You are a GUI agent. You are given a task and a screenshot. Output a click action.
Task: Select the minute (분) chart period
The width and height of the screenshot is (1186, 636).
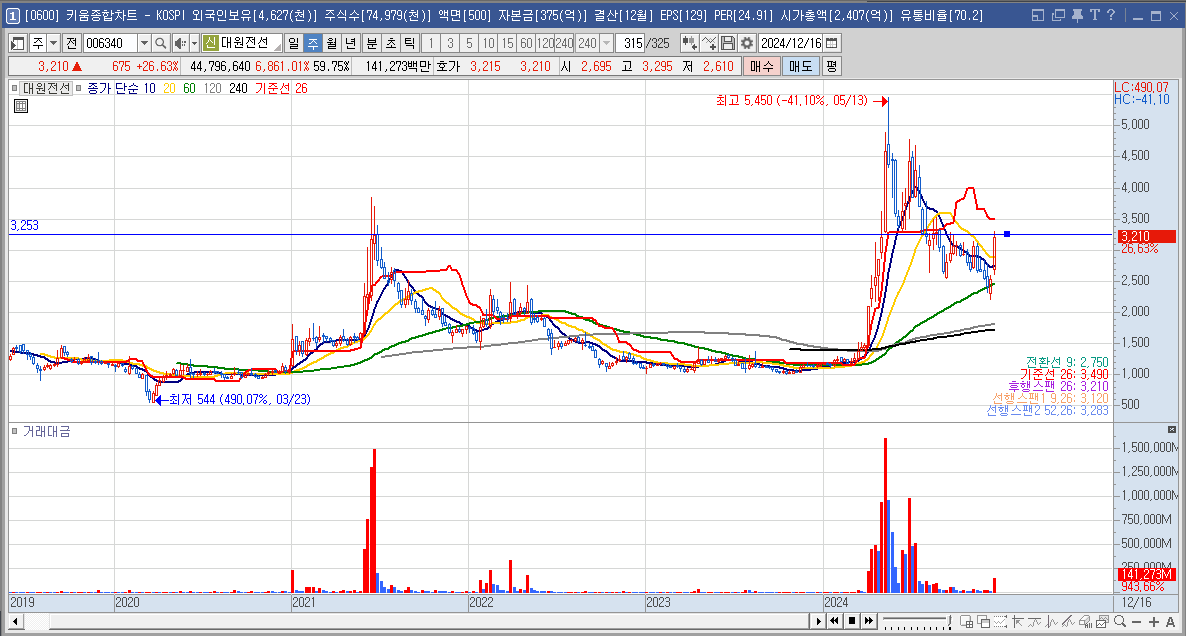pos(372,44)
